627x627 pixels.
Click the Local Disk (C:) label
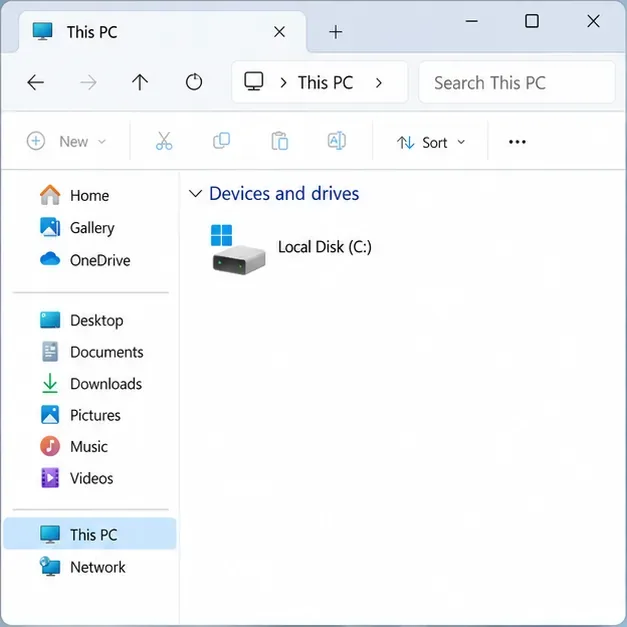(x=325, y=247)
